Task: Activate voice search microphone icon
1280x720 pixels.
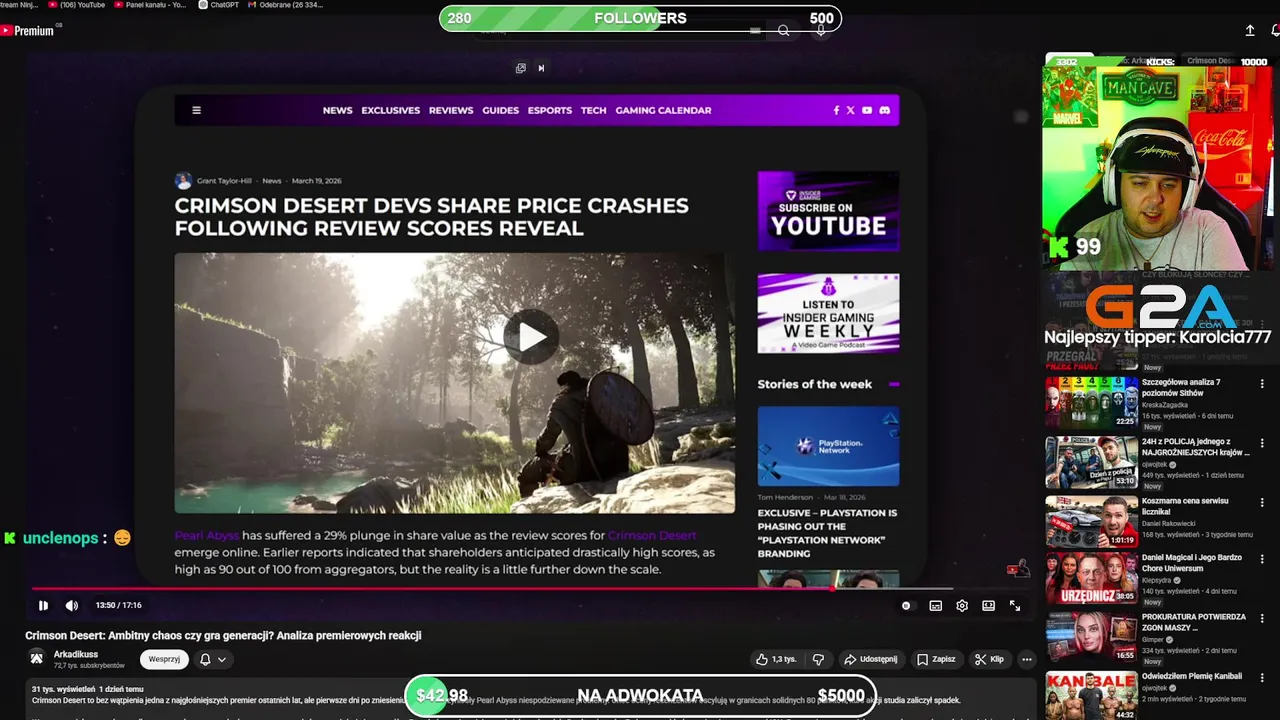Action: [821, 31]
